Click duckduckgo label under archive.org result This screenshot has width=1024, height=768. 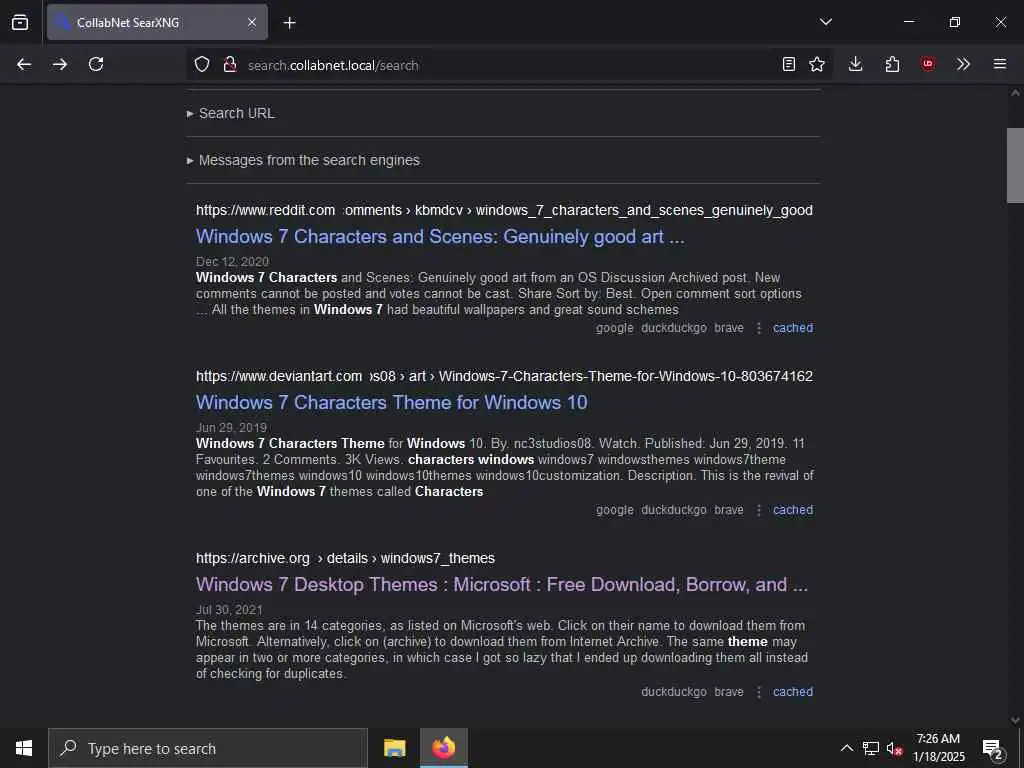click(674, 692)
